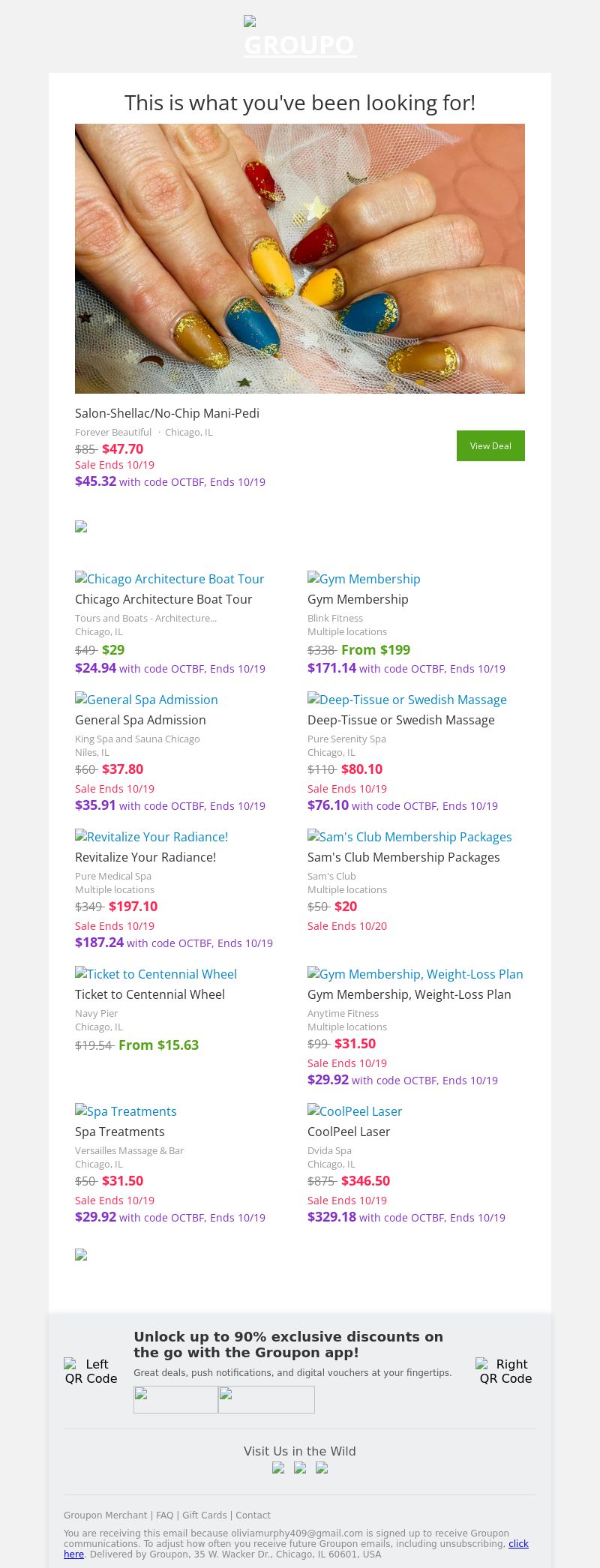Open the Gift Cards footer link
The width and height of the screenshot is (600, 1568).
[204, 1516]
